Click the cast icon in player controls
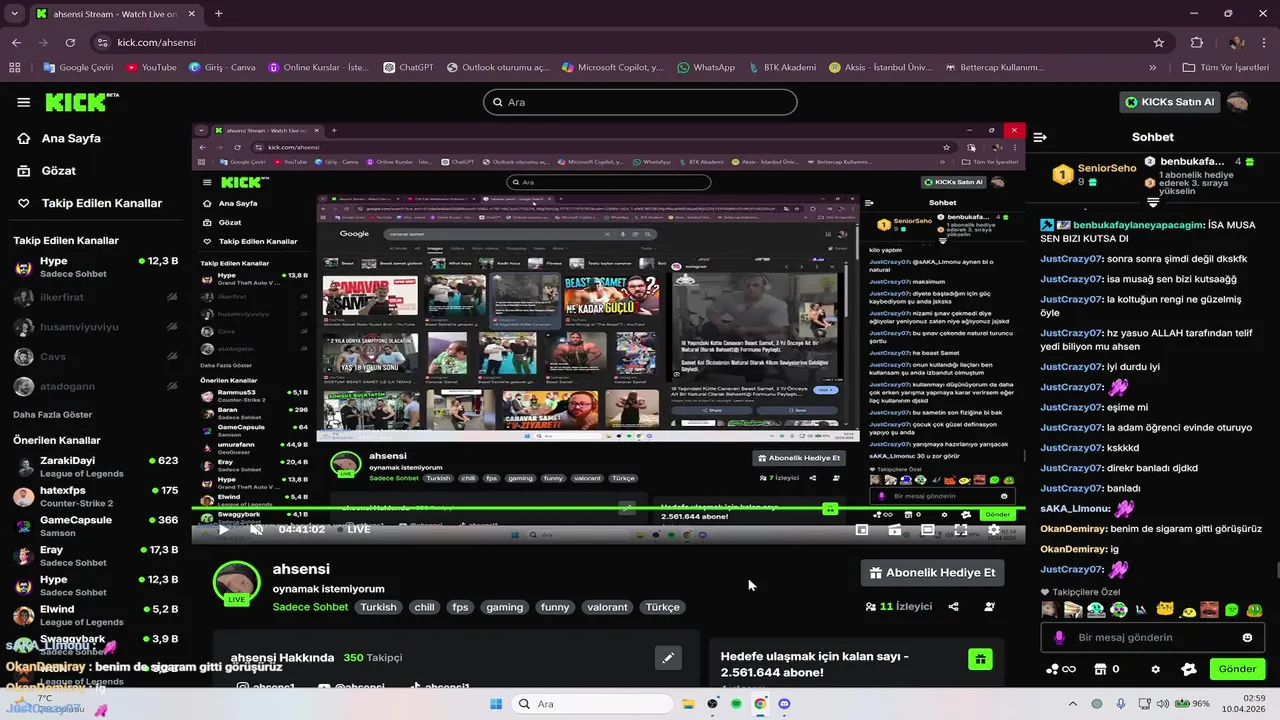 coord(895,530)
